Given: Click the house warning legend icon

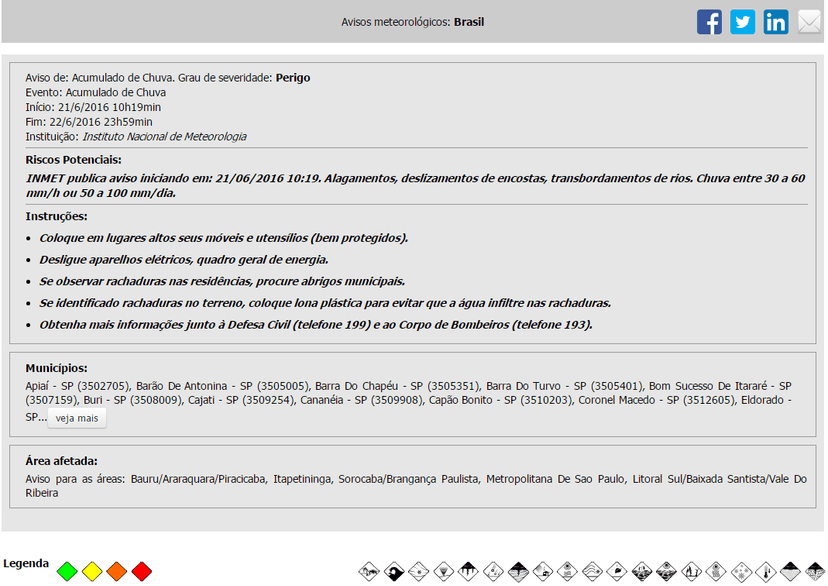Looking at the screenshot, I should [543, 571].
